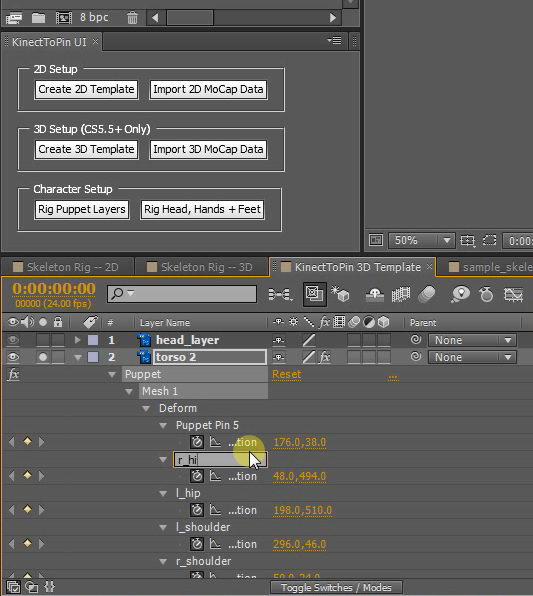
Task: Close the KinectToPin UI panel tab
Action: coord(95,41)
